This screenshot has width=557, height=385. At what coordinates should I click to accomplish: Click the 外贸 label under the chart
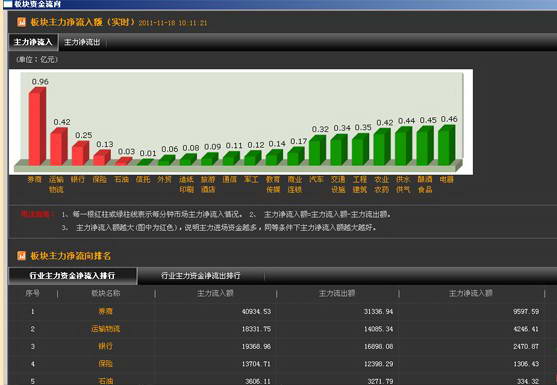point(165,180)
